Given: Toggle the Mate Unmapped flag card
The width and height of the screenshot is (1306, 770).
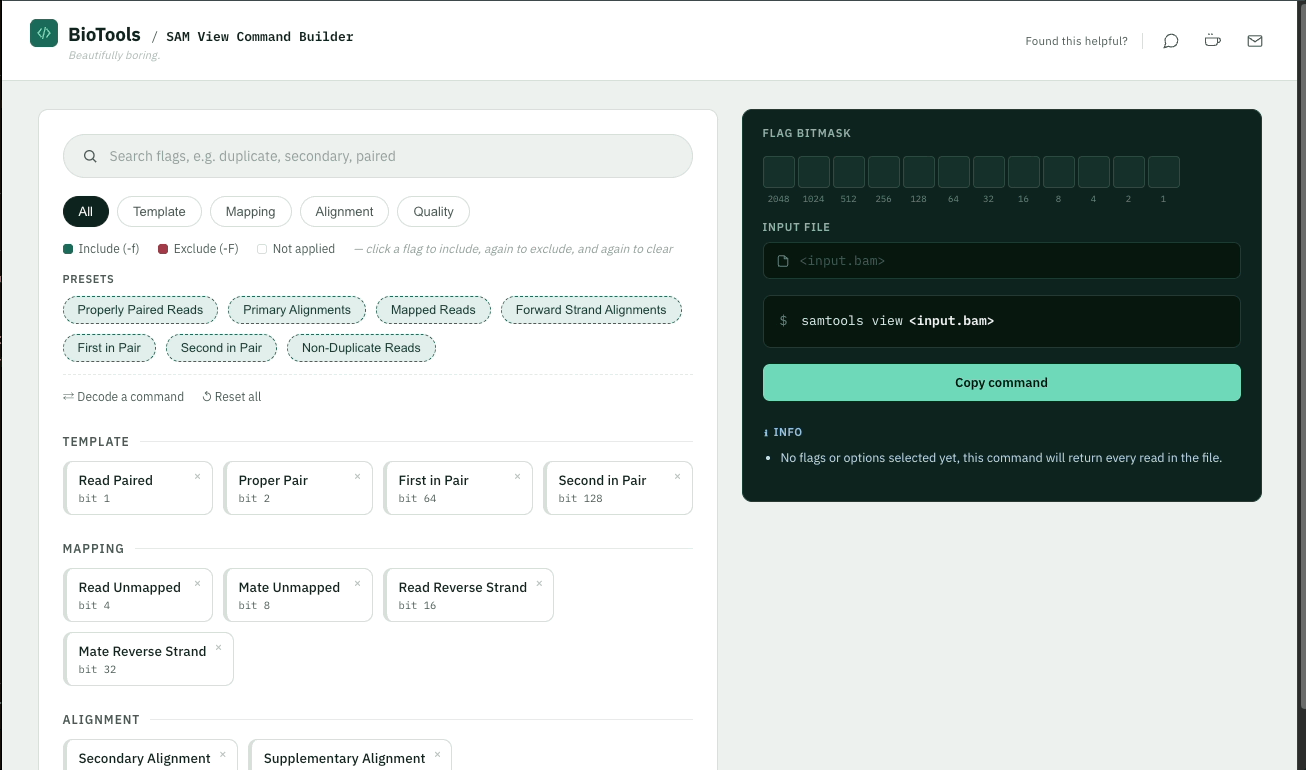Looking at the screenshot, I should [x=298, y=595].
